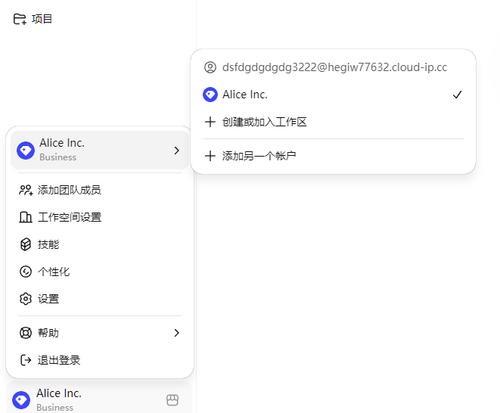Click the checkmark next to Alice Inc.
500x413 pixels.
coord(457,95)
